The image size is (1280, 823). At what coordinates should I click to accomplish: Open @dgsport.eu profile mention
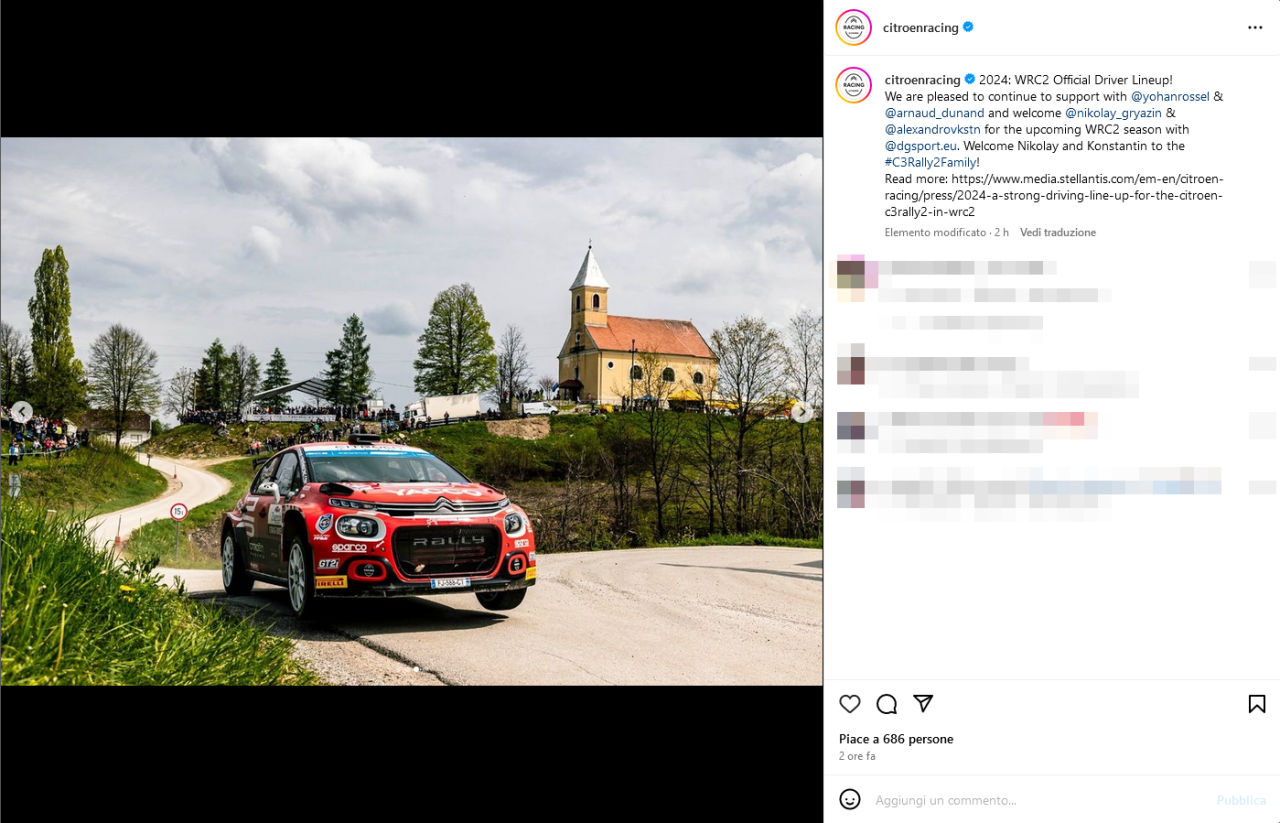pos(921,146)
